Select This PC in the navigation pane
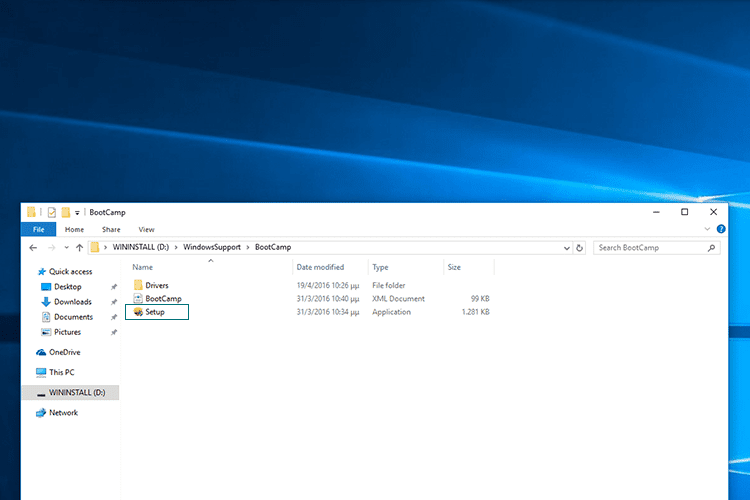This screenshot has height=500, width=750. pos(55,372)
